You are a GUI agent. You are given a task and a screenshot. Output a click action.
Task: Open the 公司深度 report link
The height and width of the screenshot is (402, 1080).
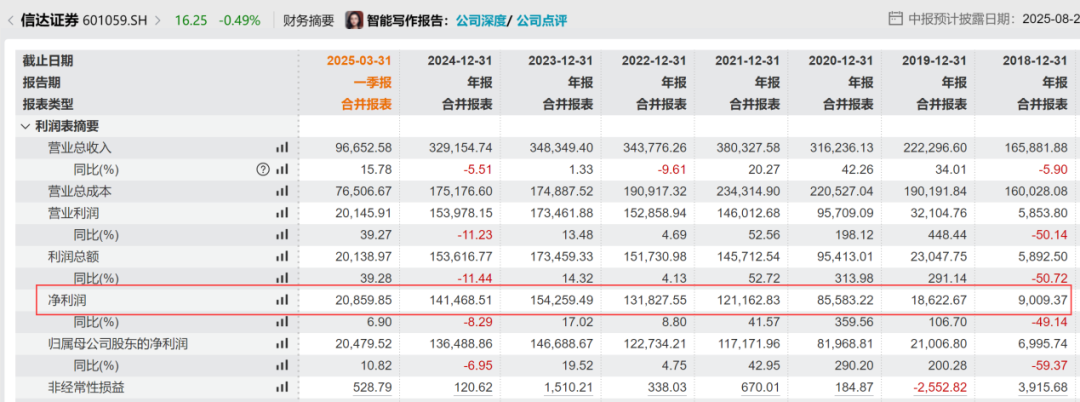pos(480,21)
